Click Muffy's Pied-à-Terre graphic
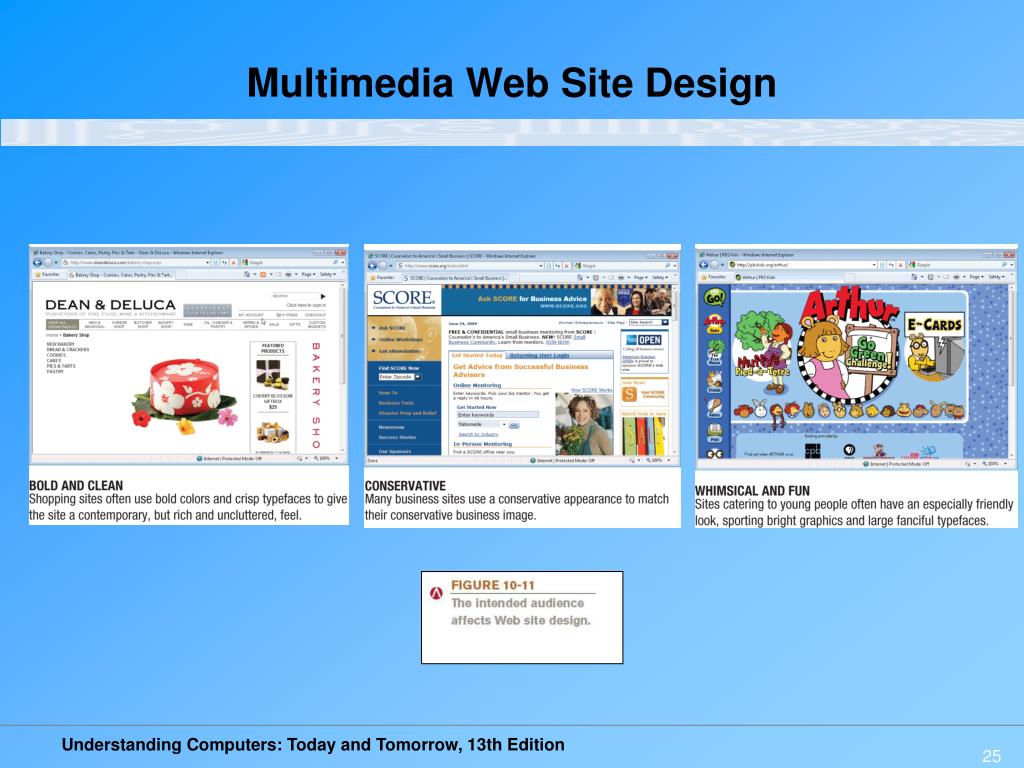The image size is (1024, 768). click(762, 352)
